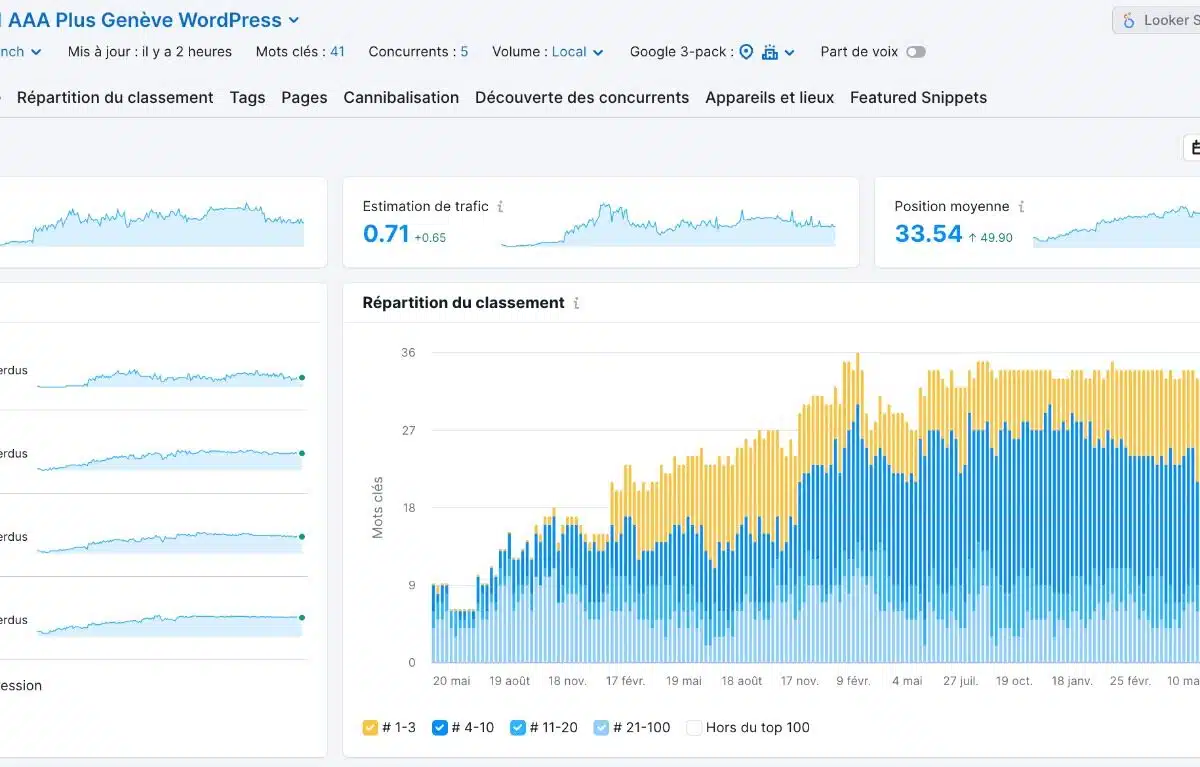This screenshot has height=767, width=1200.
Task: Uncheck the # 1-3 legend checkbox
Action: coord(370,728)
